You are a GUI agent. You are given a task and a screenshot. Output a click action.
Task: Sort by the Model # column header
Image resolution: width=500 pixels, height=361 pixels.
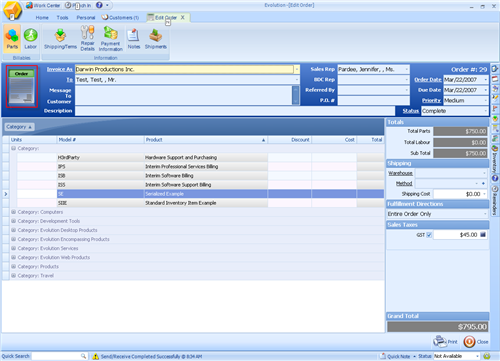pyautogui.click(x=100, y=140)
